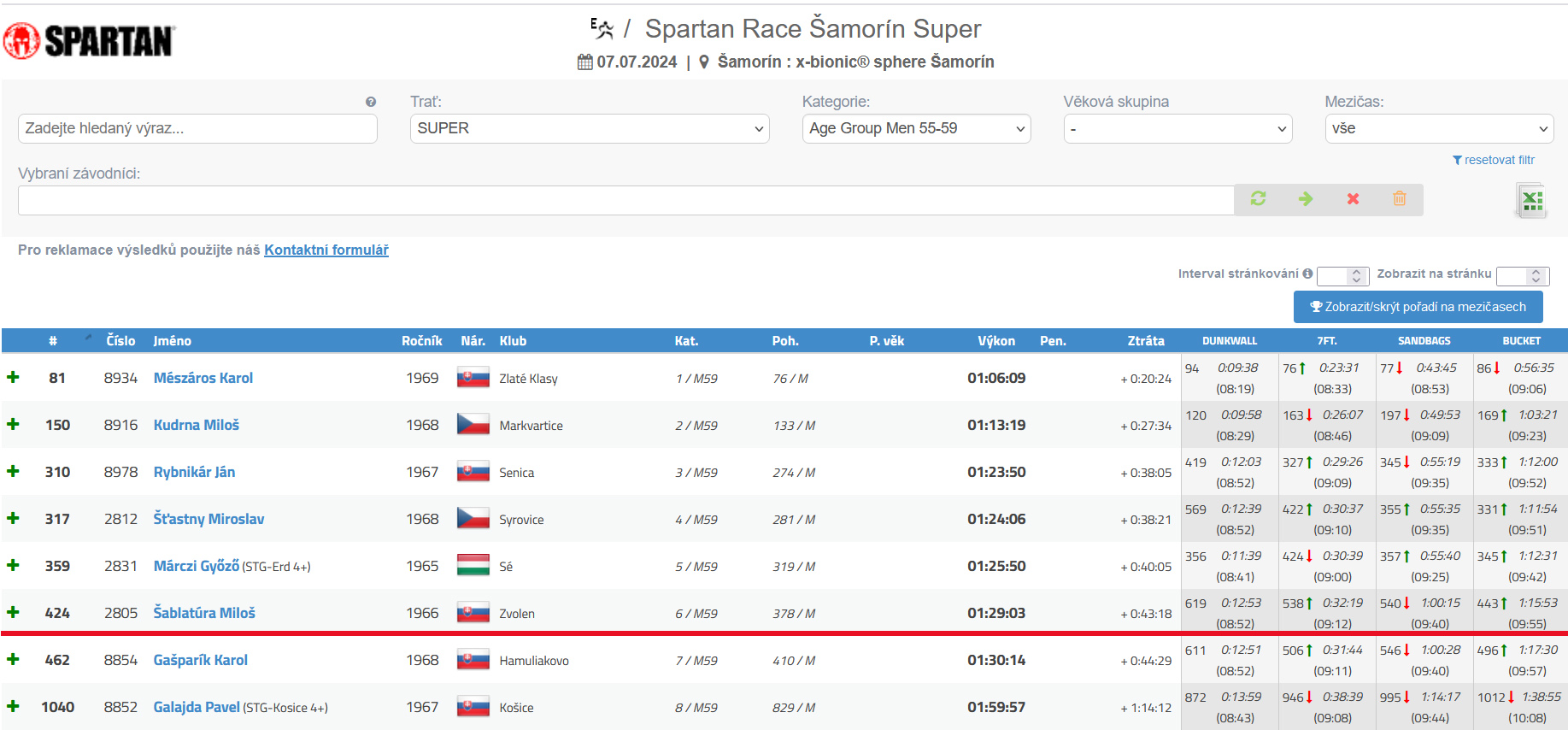This screenshot has height=730, width=1568.
Task: Add Gašparík Karol using the green plus
Action: tap(13, 659)
